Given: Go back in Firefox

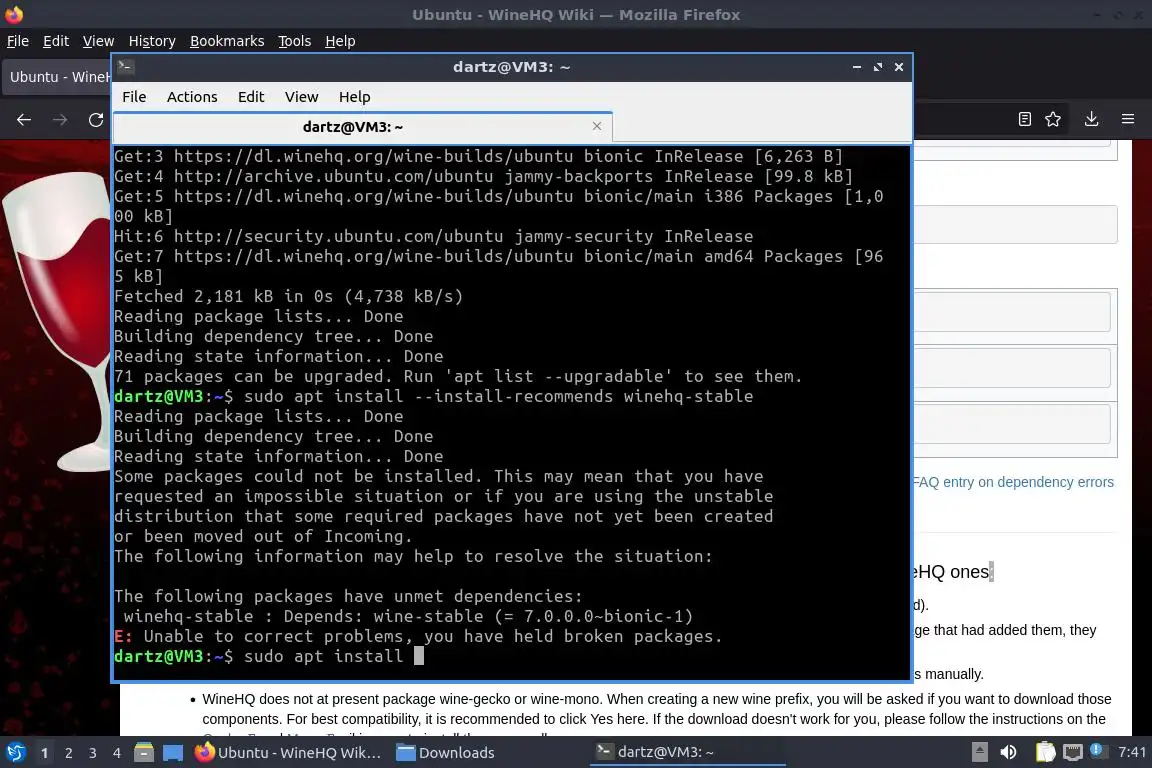Looking at the screenshot, I should [x=24, y=120].
